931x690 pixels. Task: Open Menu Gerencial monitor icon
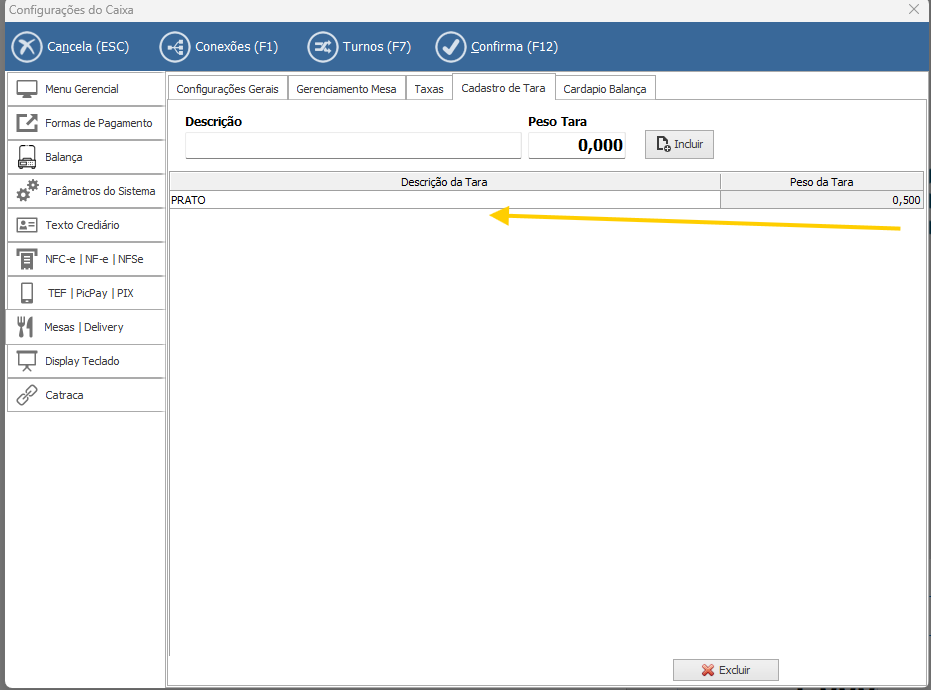click(27, 89)
